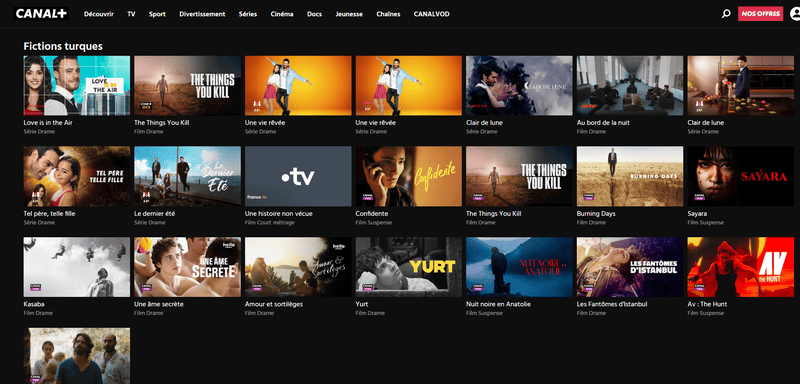Go to the Séries section
Viewport: 800px width, 384px height.
248,14
